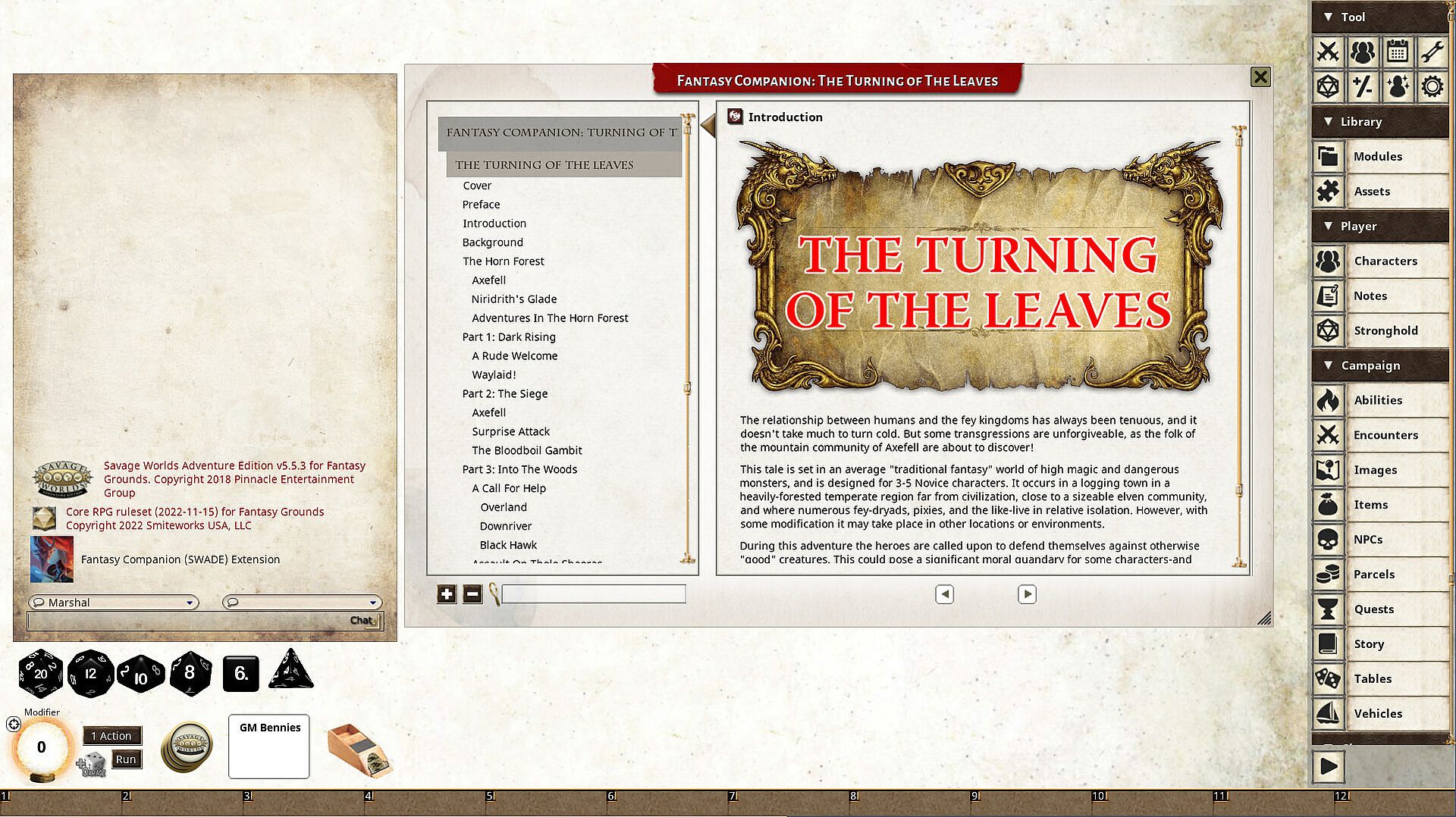This screenshot has height=817, width=1456.
Task: Click the d12 die
Action: coord(90,673)
